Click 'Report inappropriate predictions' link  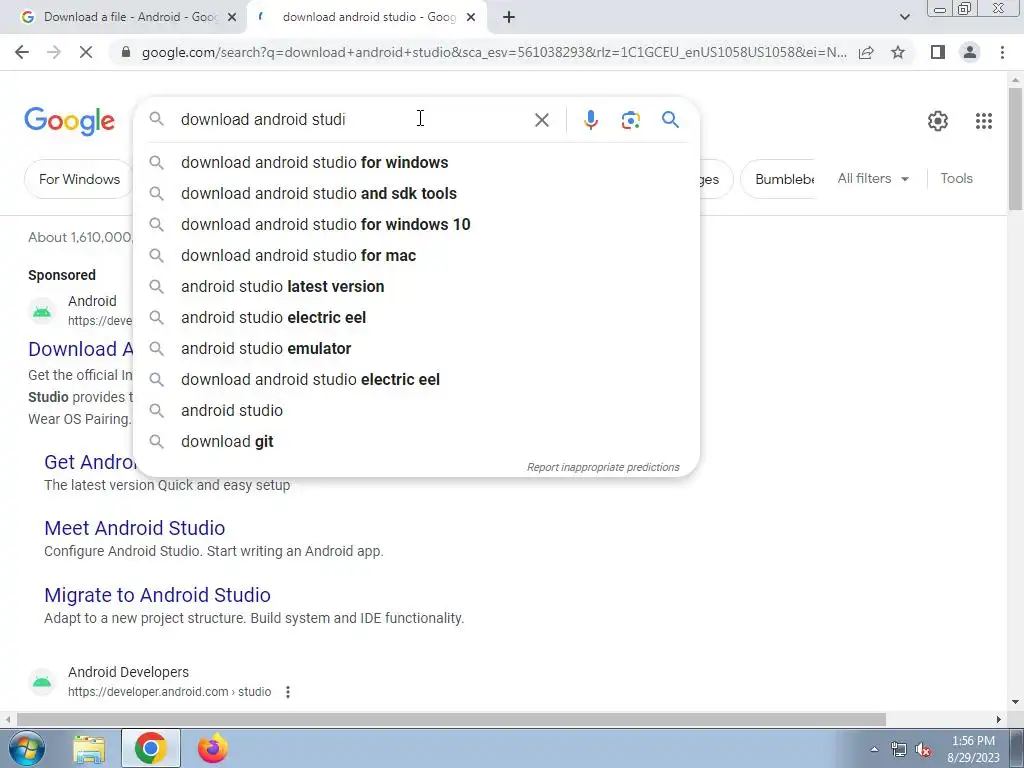[603, 468]
